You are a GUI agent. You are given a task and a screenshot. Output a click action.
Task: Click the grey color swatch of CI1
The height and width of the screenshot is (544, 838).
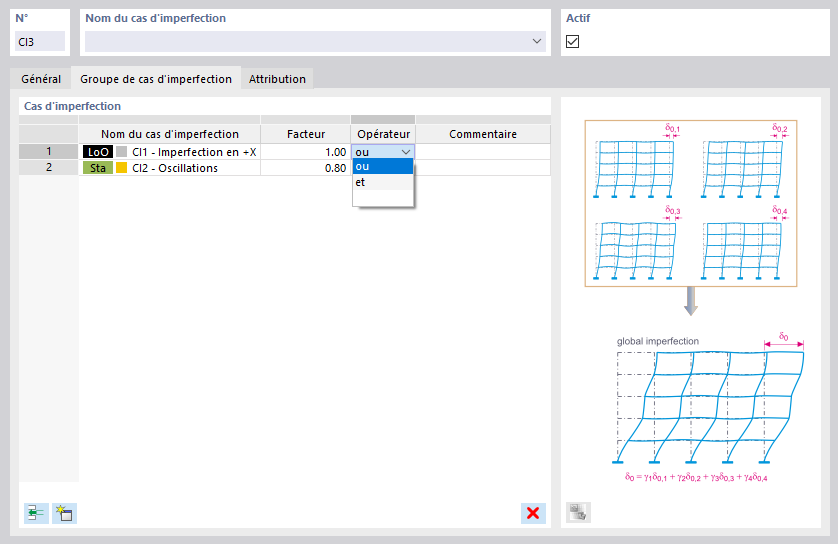click(x=121, y=152)
